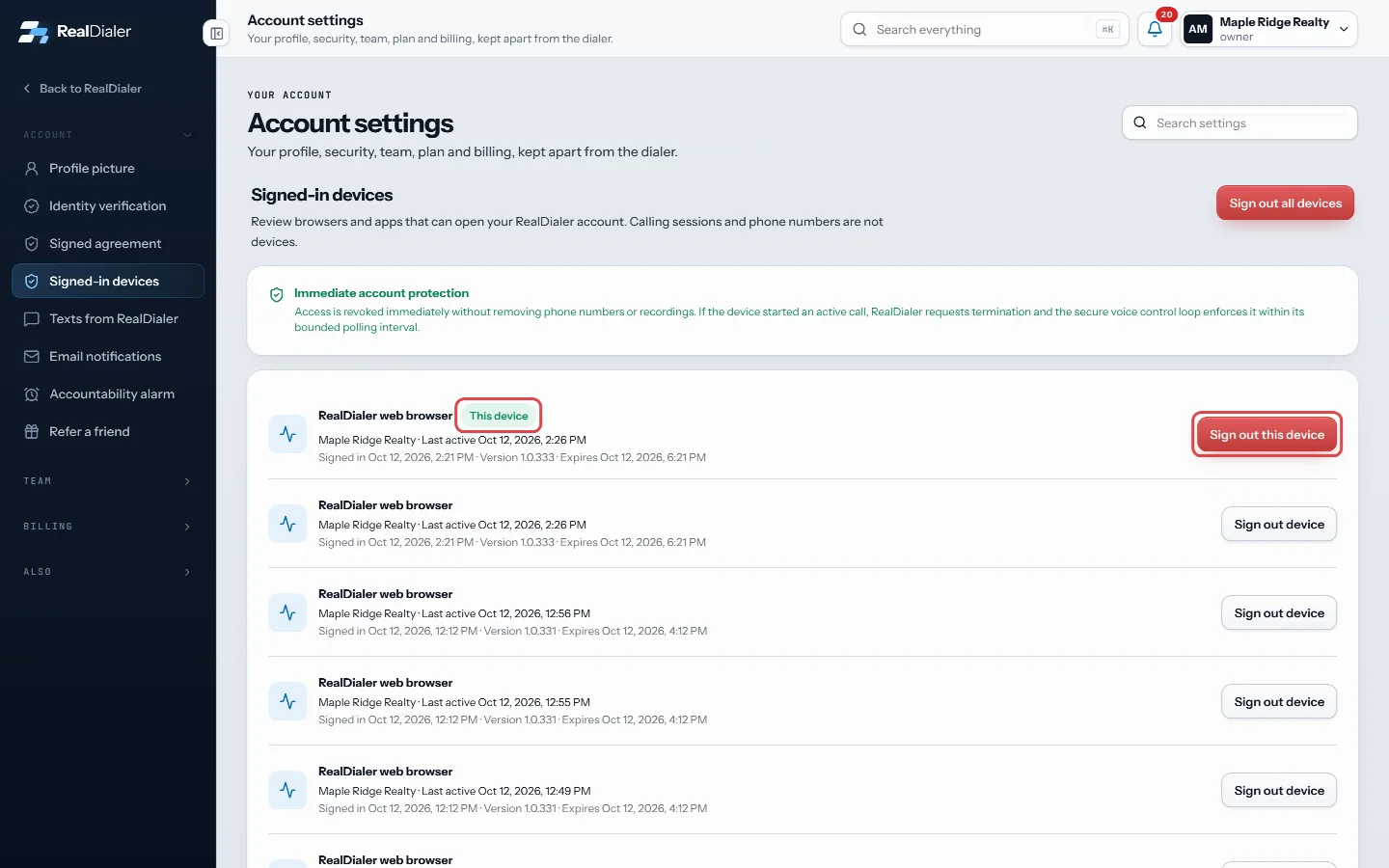Click the 'This device' badge
Viewport: 1389px width, 868px height.
(x=499, y=416)
